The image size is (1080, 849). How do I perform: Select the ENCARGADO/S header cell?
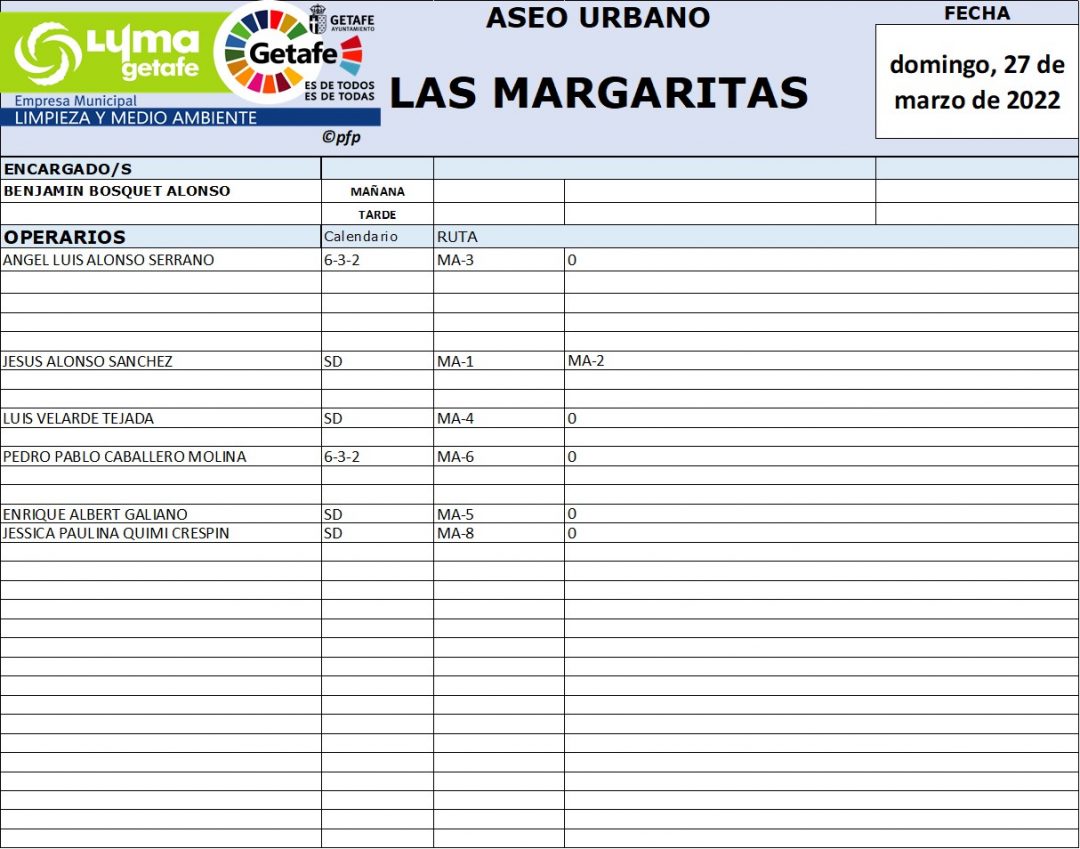[160, 169]
